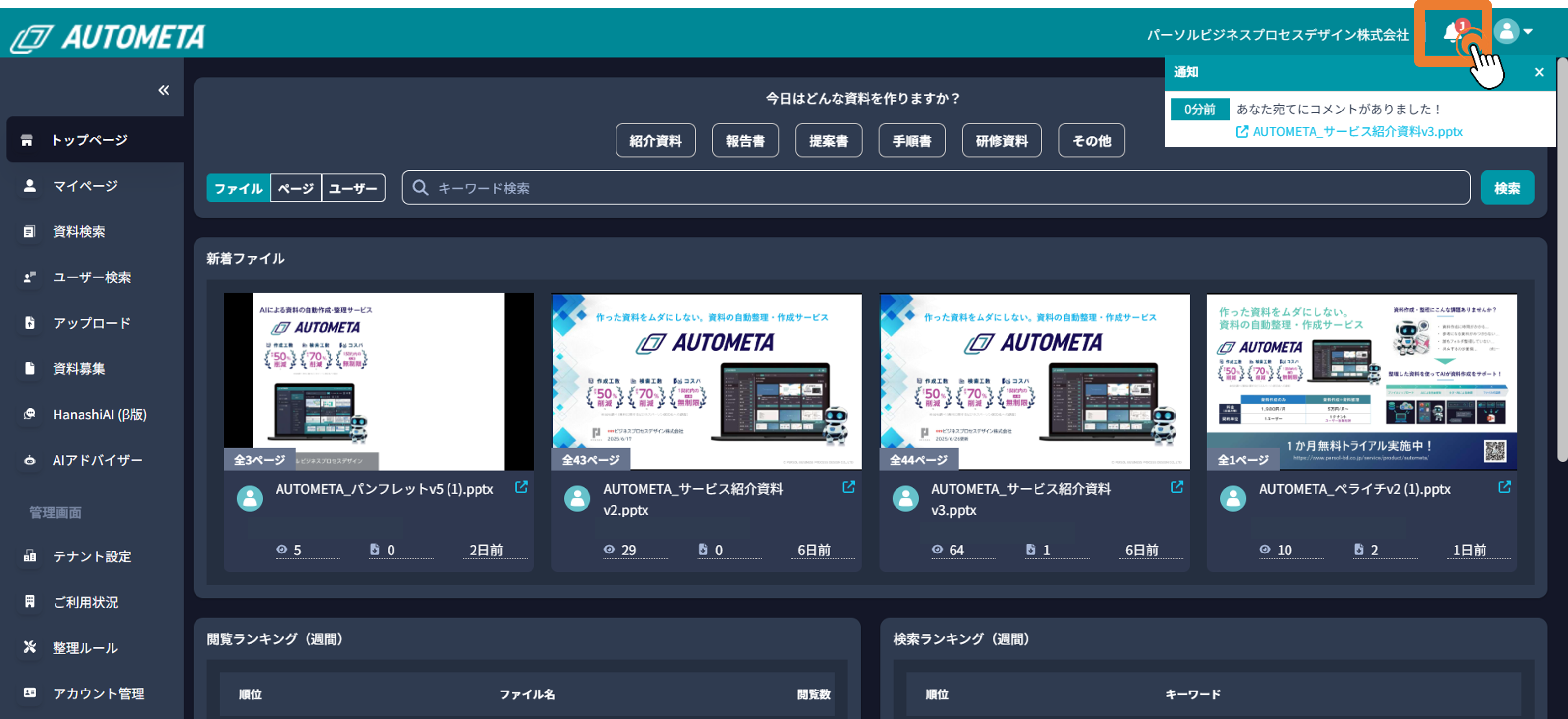
Task: Open the AUTOMETA_サービス紹介資料v3.pptx notification link
Action: point(1349,132)
